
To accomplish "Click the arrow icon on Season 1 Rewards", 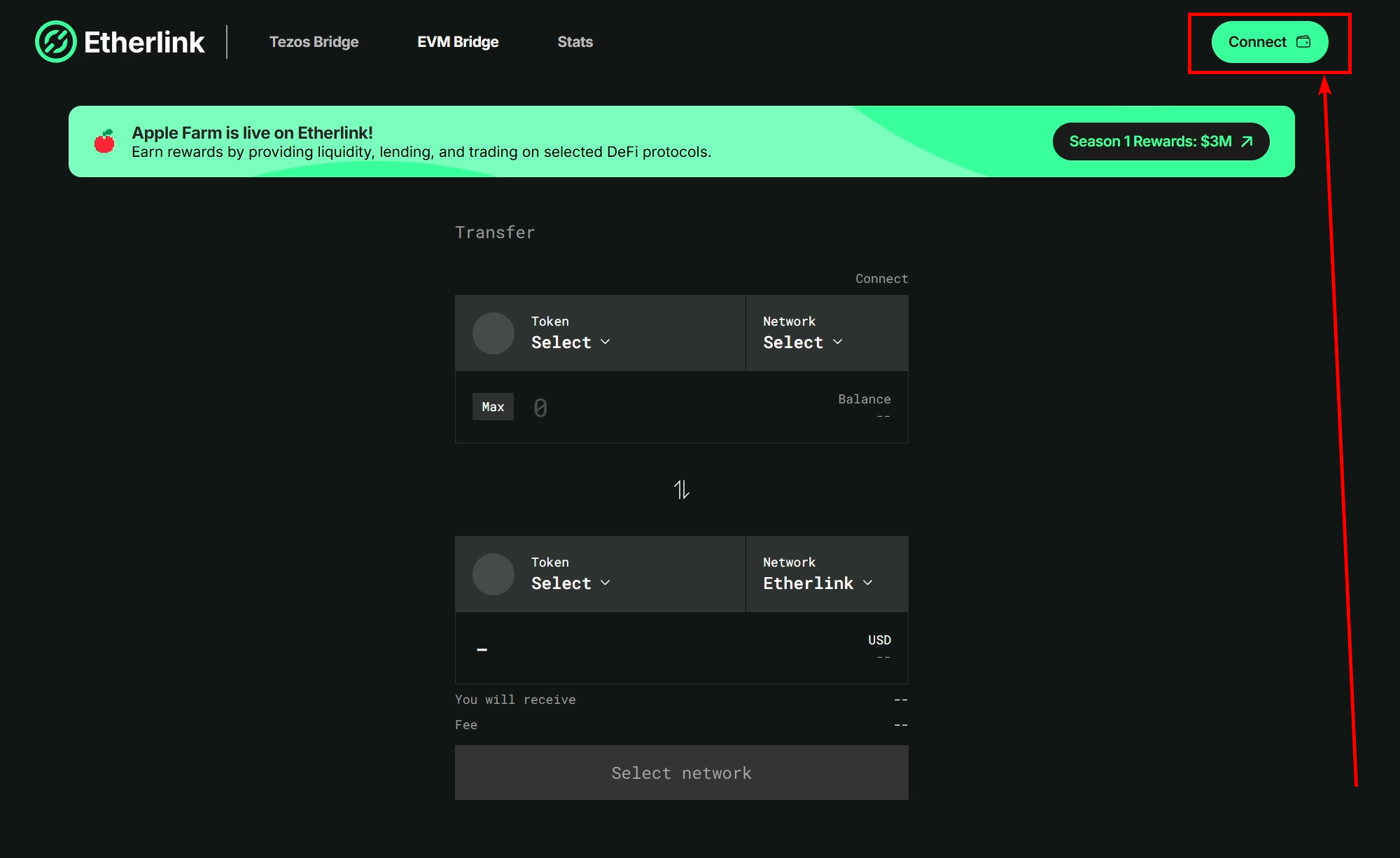I will (1247, 141).
